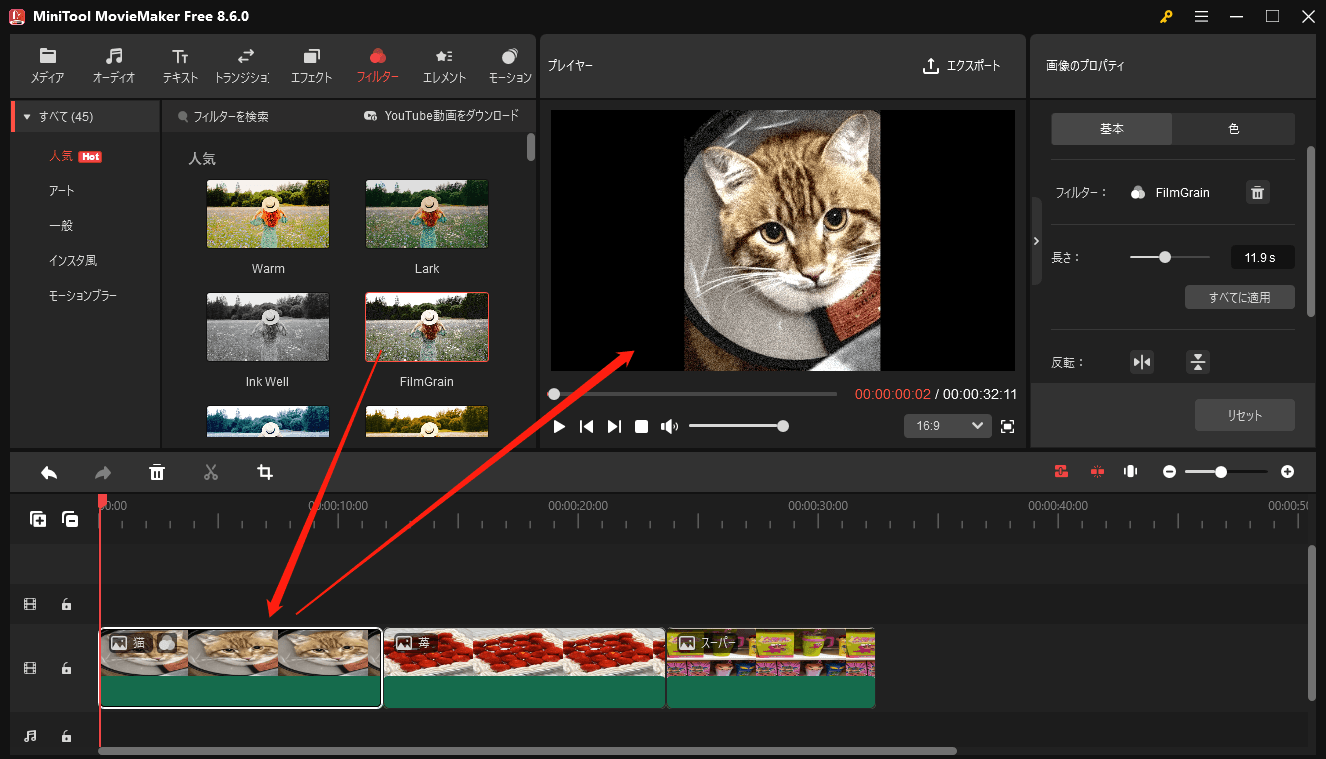
Task: Open the エフェクト (Effects) panel
Action: 311,63
